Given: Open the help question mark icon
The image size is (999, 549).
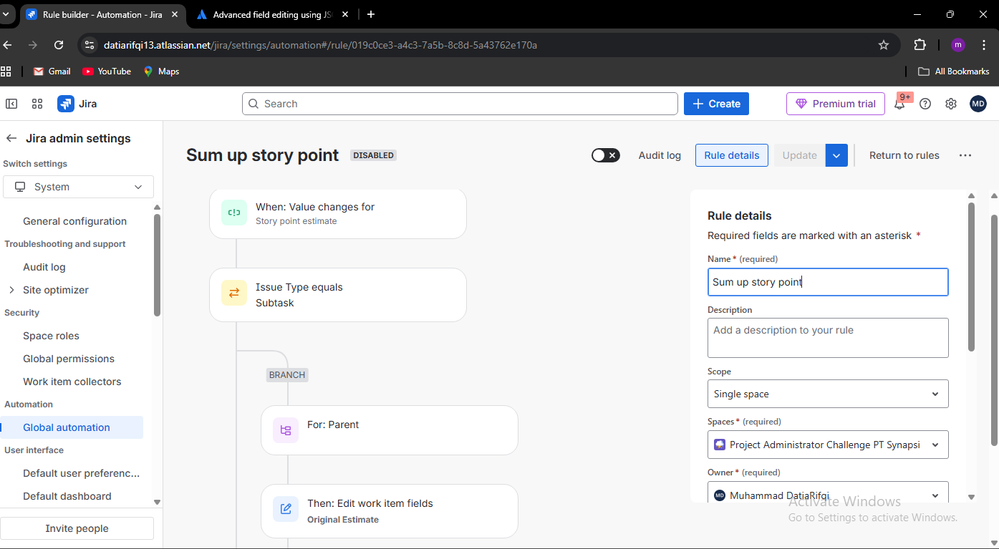Looking at the screenshot, I should (925, 104).
